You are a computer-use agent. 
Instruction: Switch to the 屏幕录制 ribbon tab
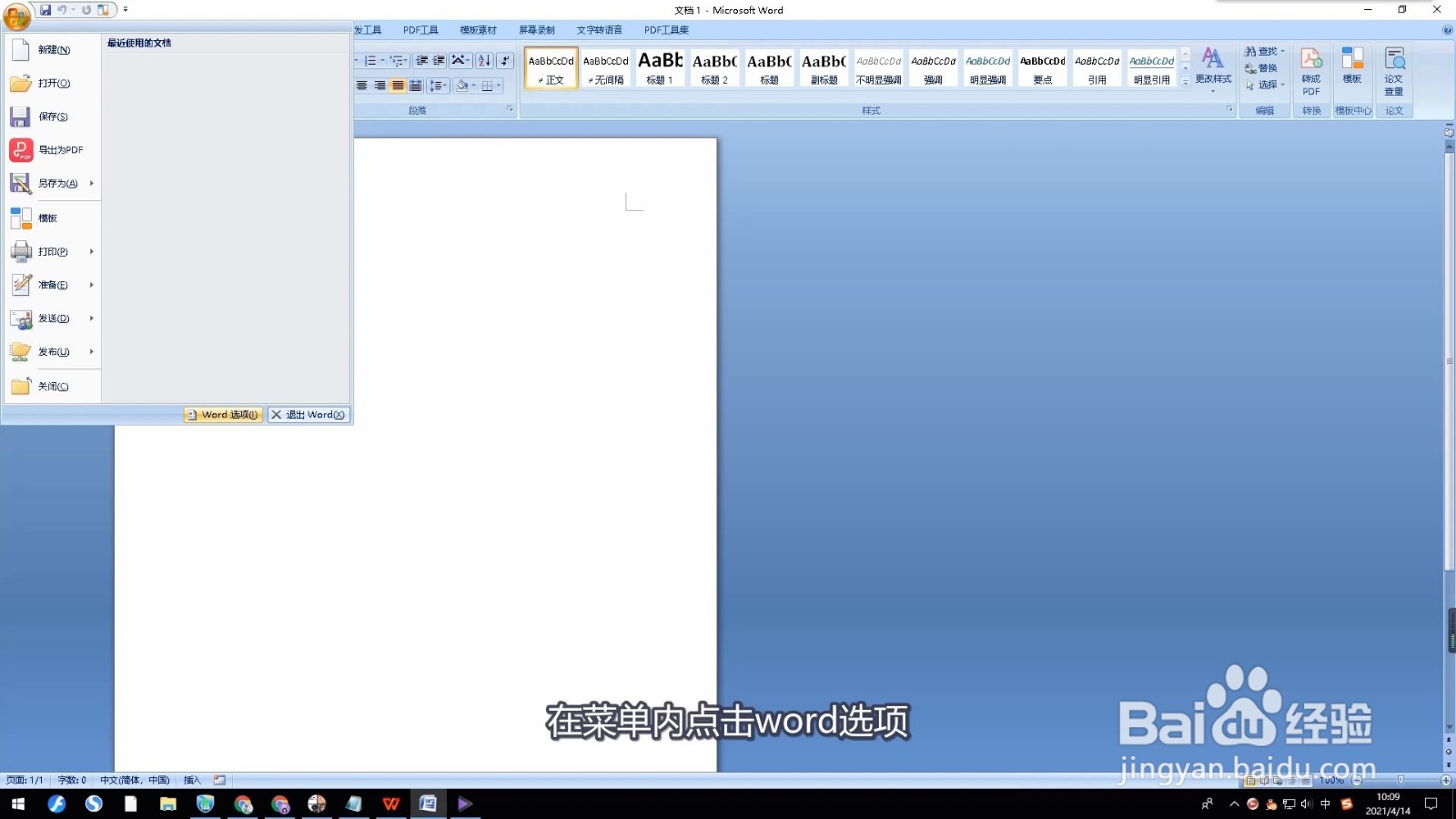pyautogui.click(x=536, y=29)
